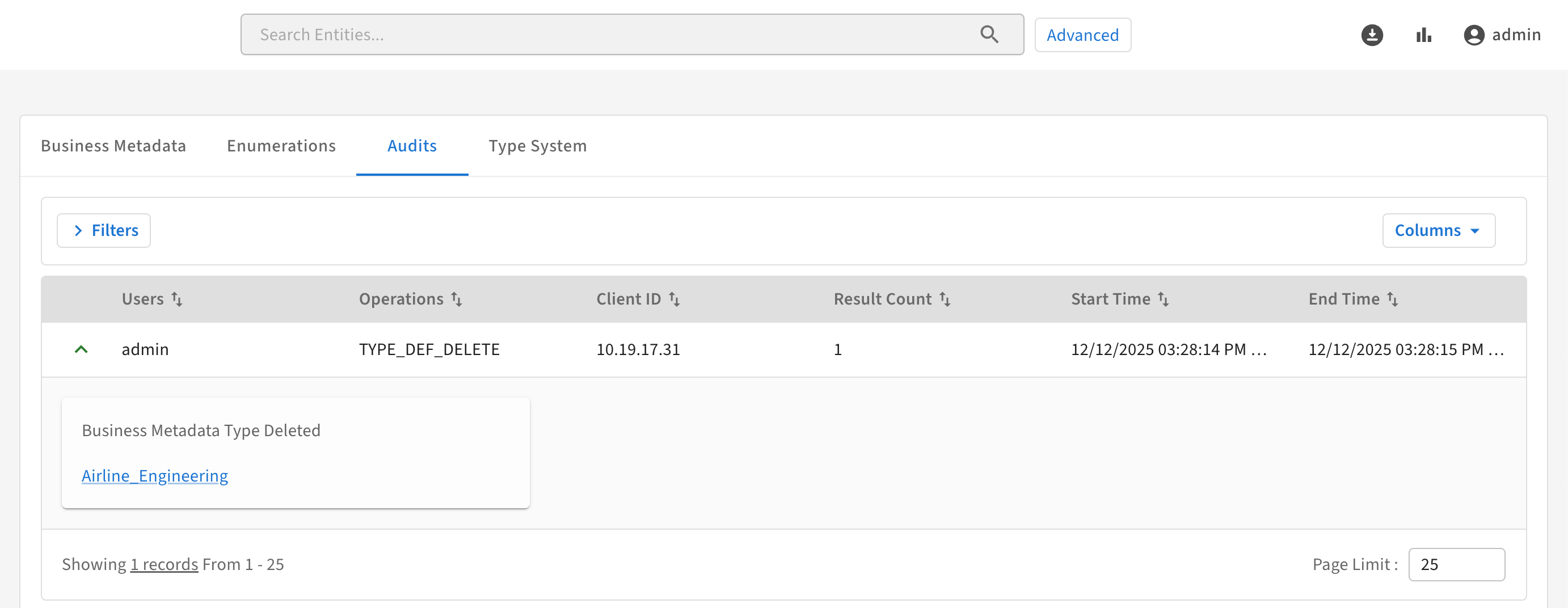Screen dimensions: 1568x608
Task: Sort by Client ID column arrows
Action: (674, 299)
